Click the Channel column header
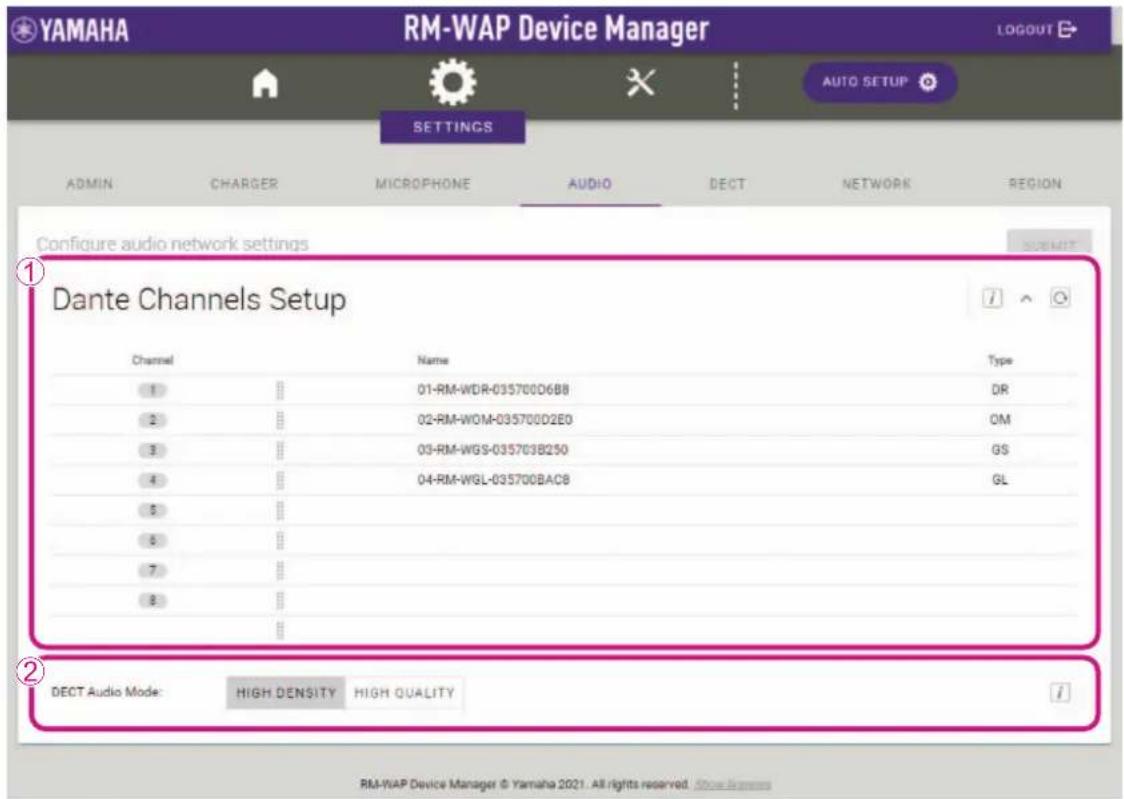Screen dimensions: 1124x799 tap(153, 360)
